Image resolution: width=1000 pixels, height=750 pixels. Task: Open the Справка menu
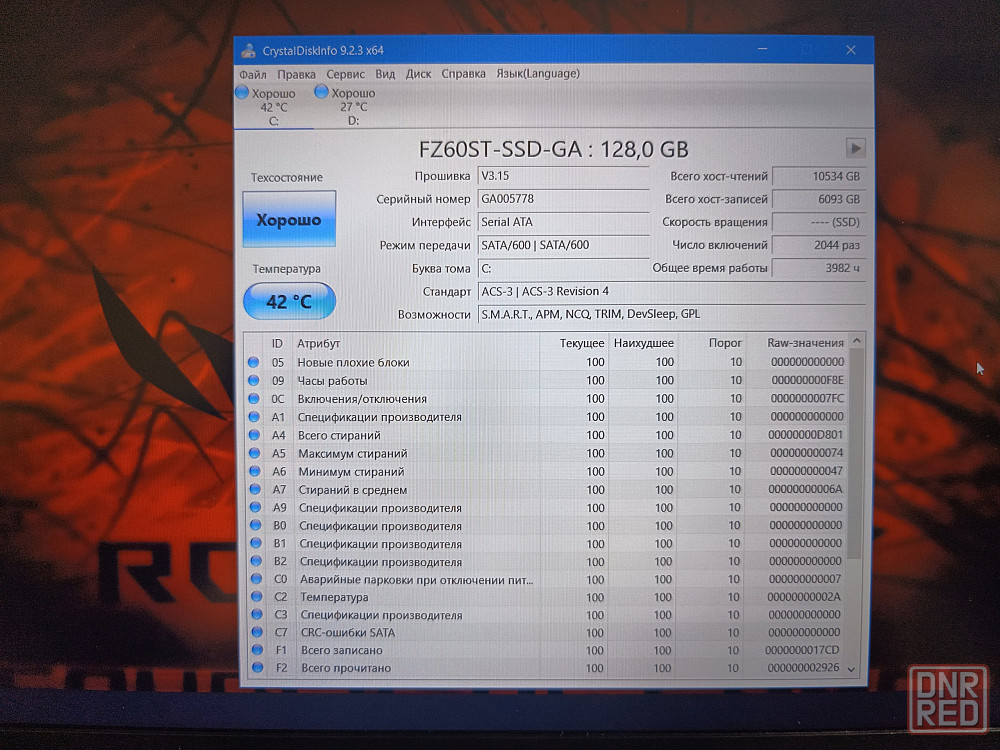click(464, 74)
